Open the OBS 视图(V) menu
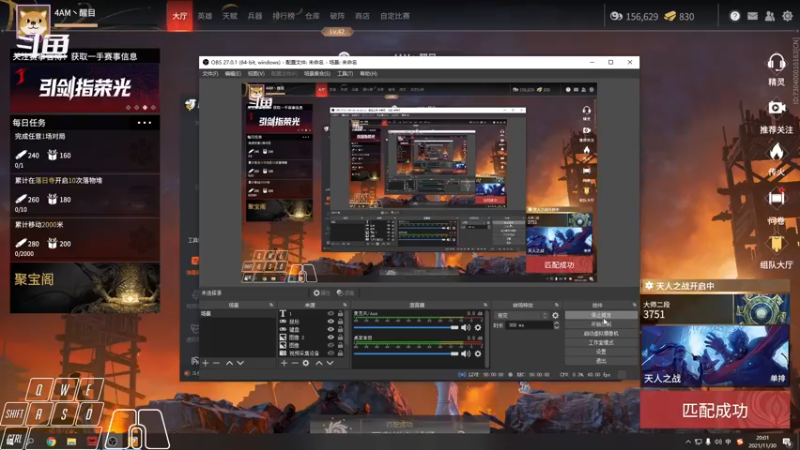 click(256, 74)
